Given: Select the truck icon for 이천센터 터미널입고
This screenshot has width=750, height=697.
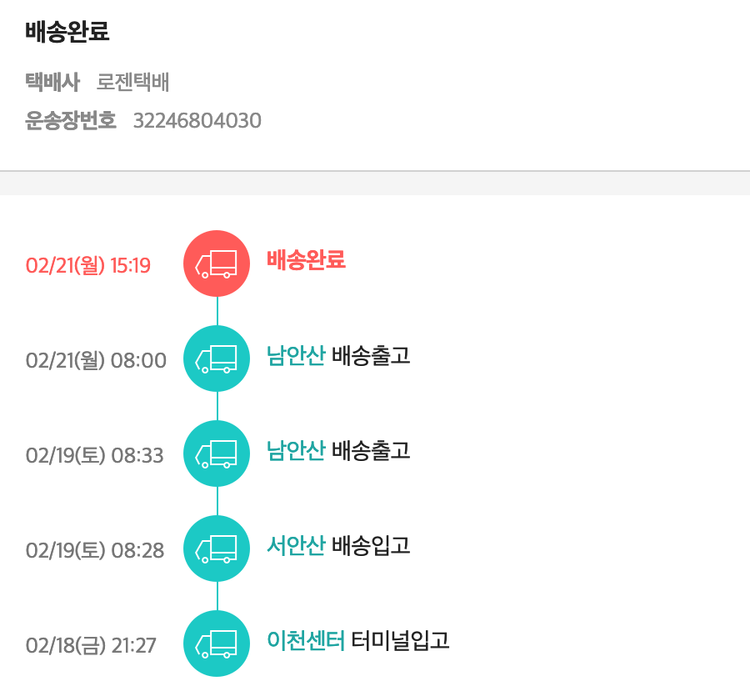Looking at the screenshot, I should click(216, 643).
